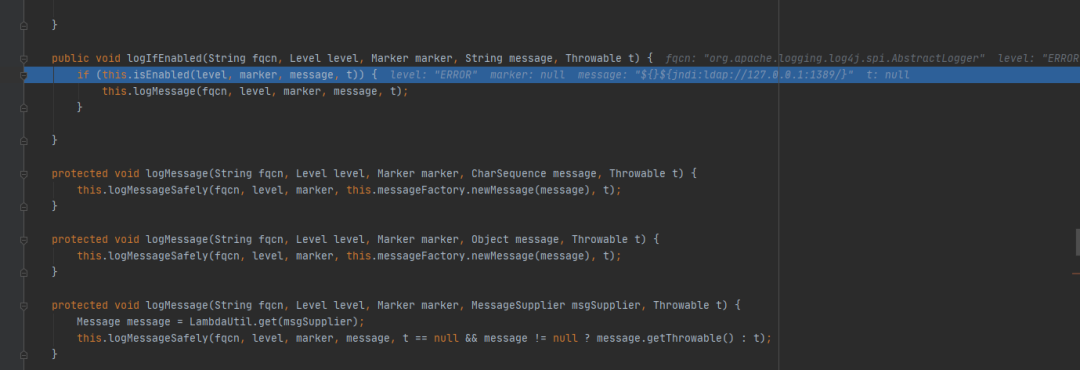The height and width of the screenshot is (370, 1080).
Task: Click the fold end marker closing the logIfEnabled method
Action: 23,141
